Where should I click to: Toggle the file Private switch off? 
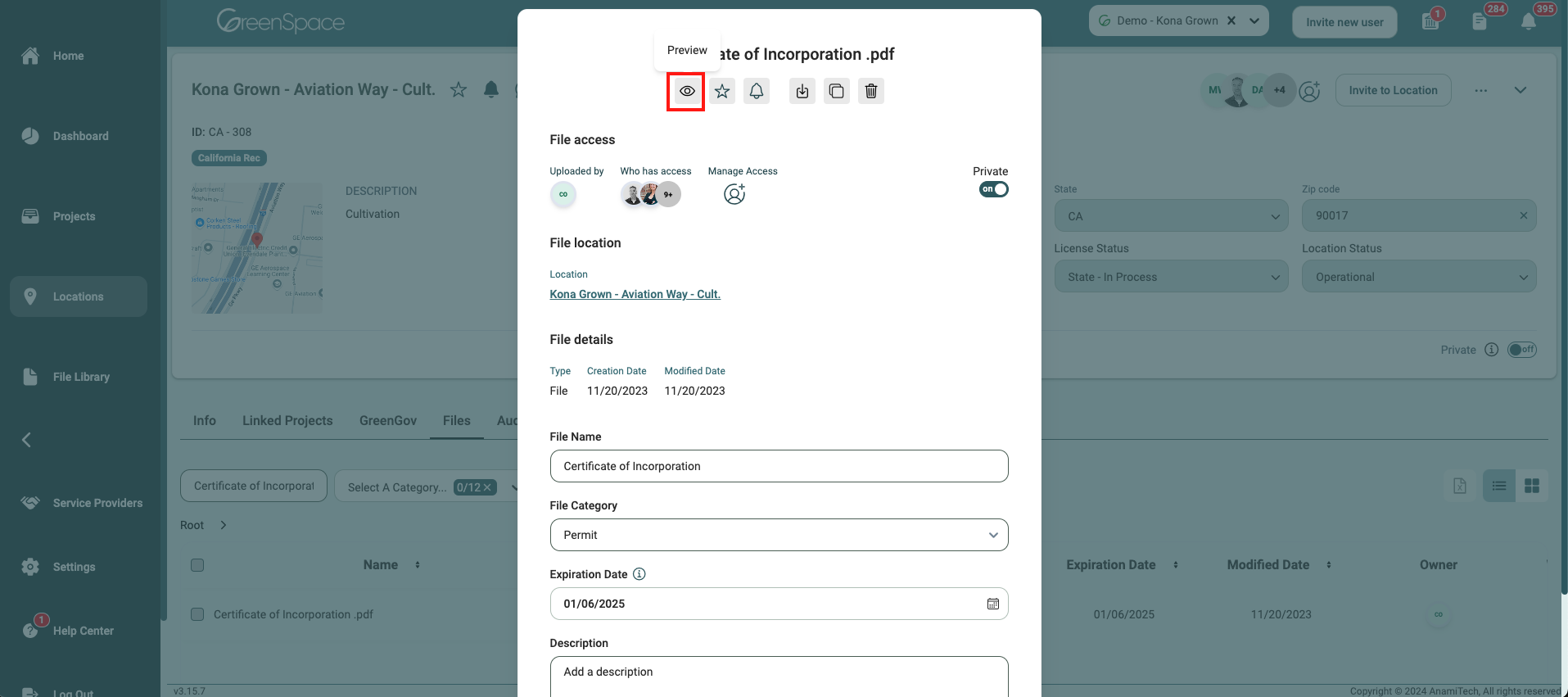coord(993,189)
